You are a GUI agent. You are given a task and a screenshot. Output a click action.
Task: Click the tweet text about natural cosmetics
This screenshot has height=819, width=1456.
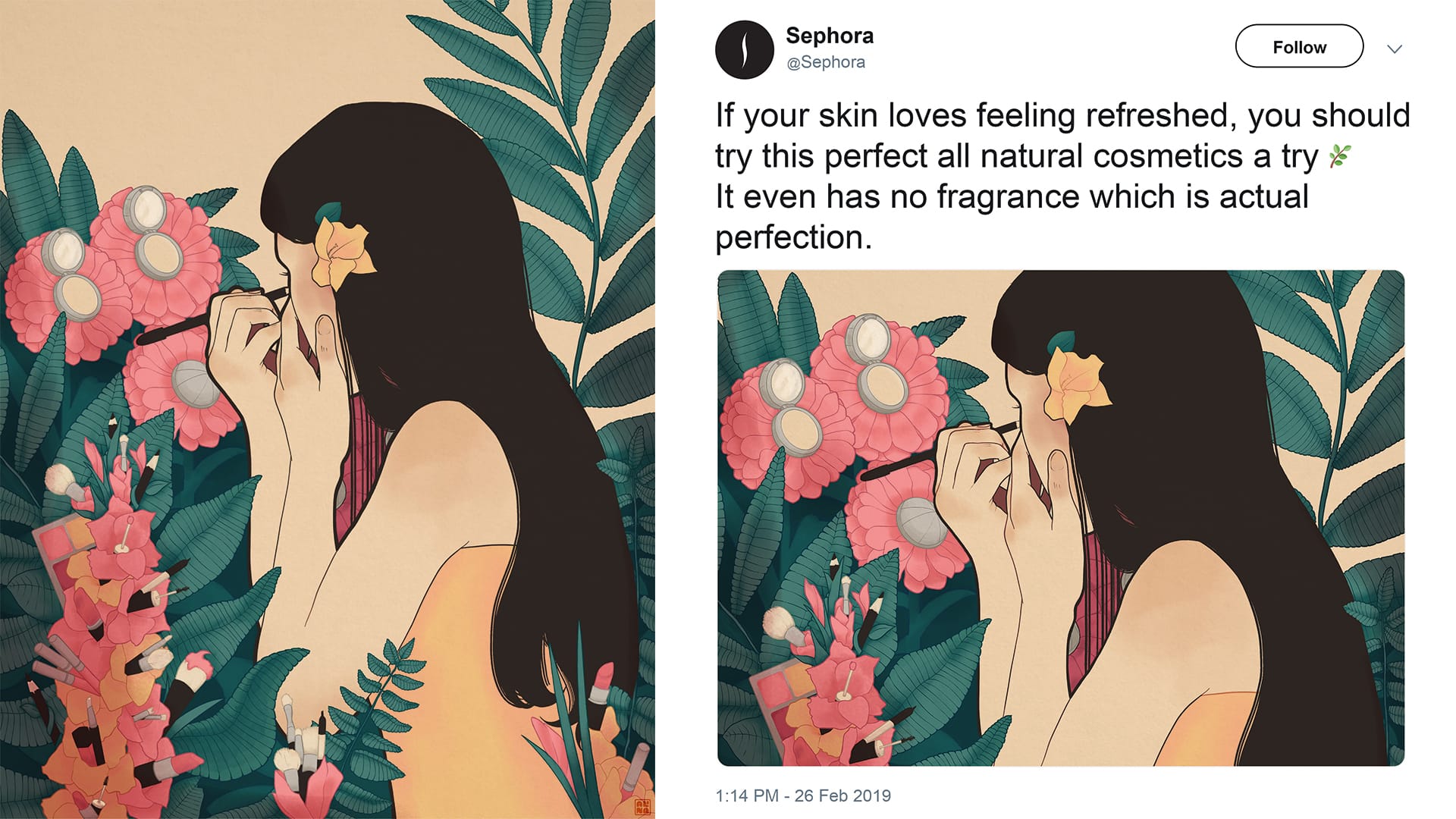point(1062,176)
